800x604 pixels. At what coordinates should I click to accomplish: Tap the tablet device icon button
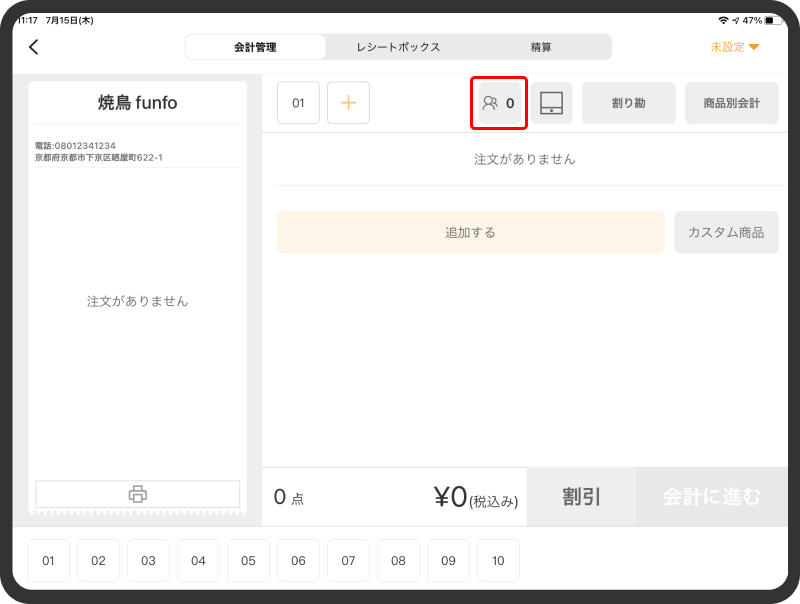click(x=552, y=103)
